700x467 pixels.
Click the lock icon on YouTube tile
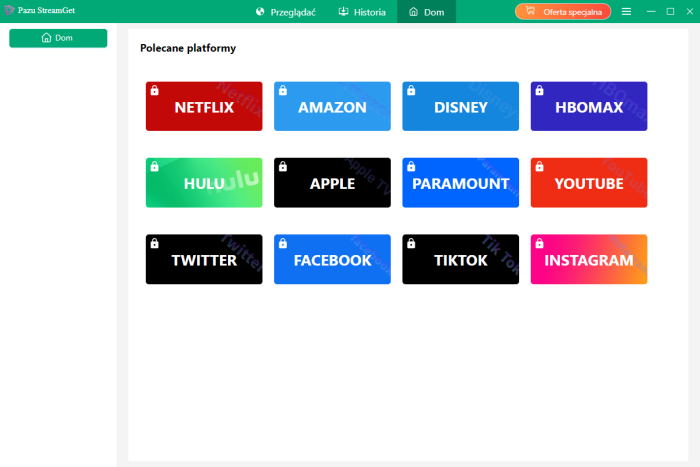(539, 167)
